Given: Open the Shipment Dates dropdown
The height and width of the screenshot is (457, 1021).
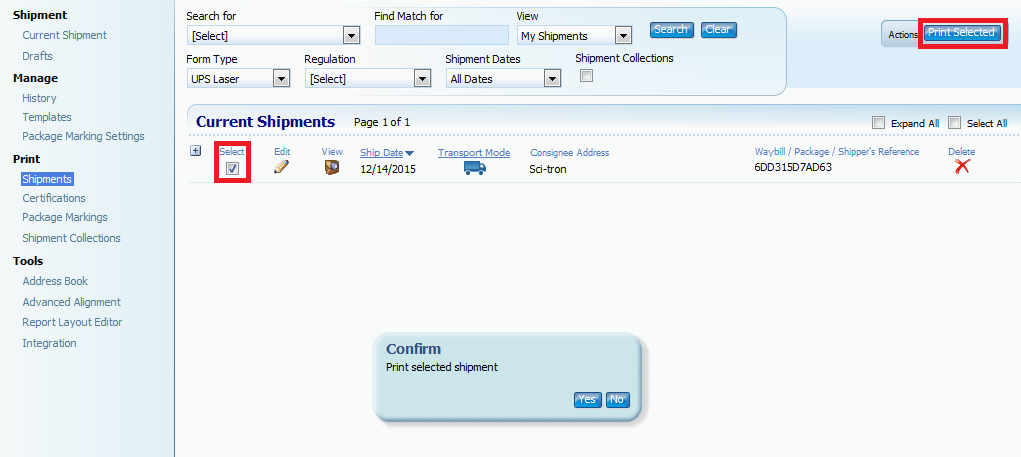Looking at the screenshot, I should click(x=552, y=79).
